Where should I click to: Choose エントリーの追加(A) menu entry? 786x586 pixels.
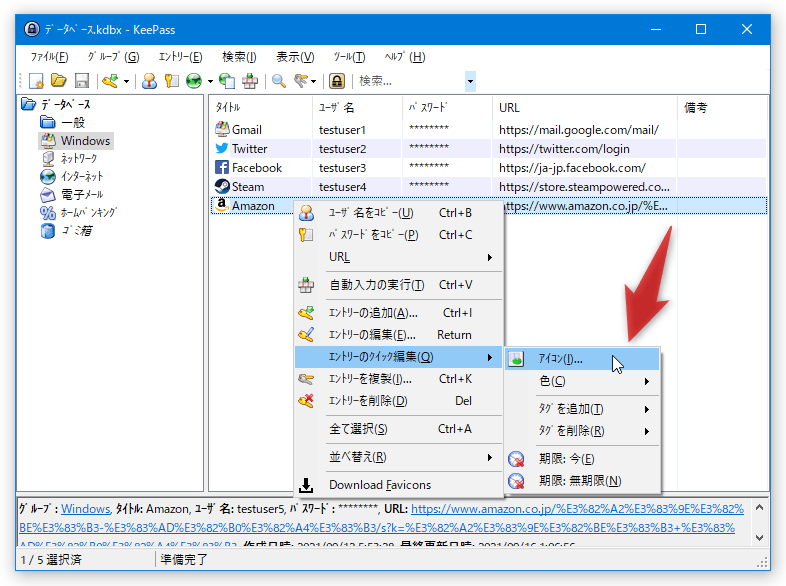pos(399,313)
